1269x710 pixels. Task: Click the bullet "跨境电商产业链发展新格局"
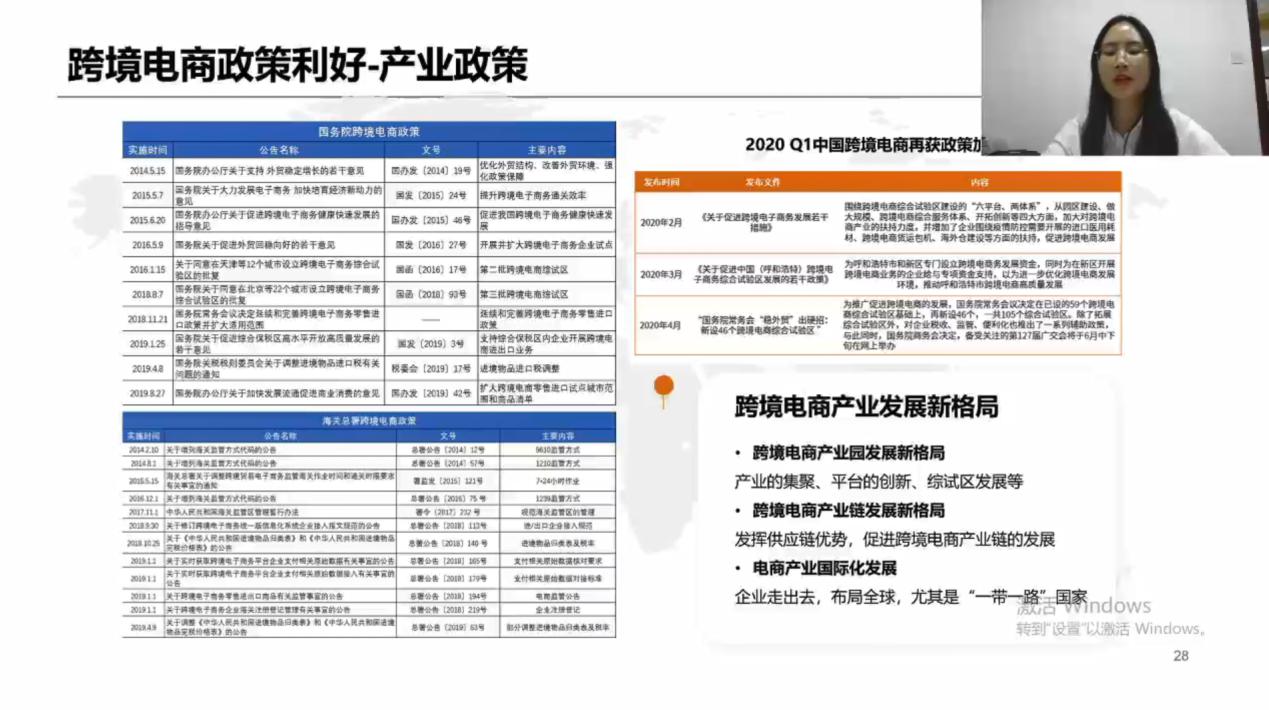click(848, 510)
